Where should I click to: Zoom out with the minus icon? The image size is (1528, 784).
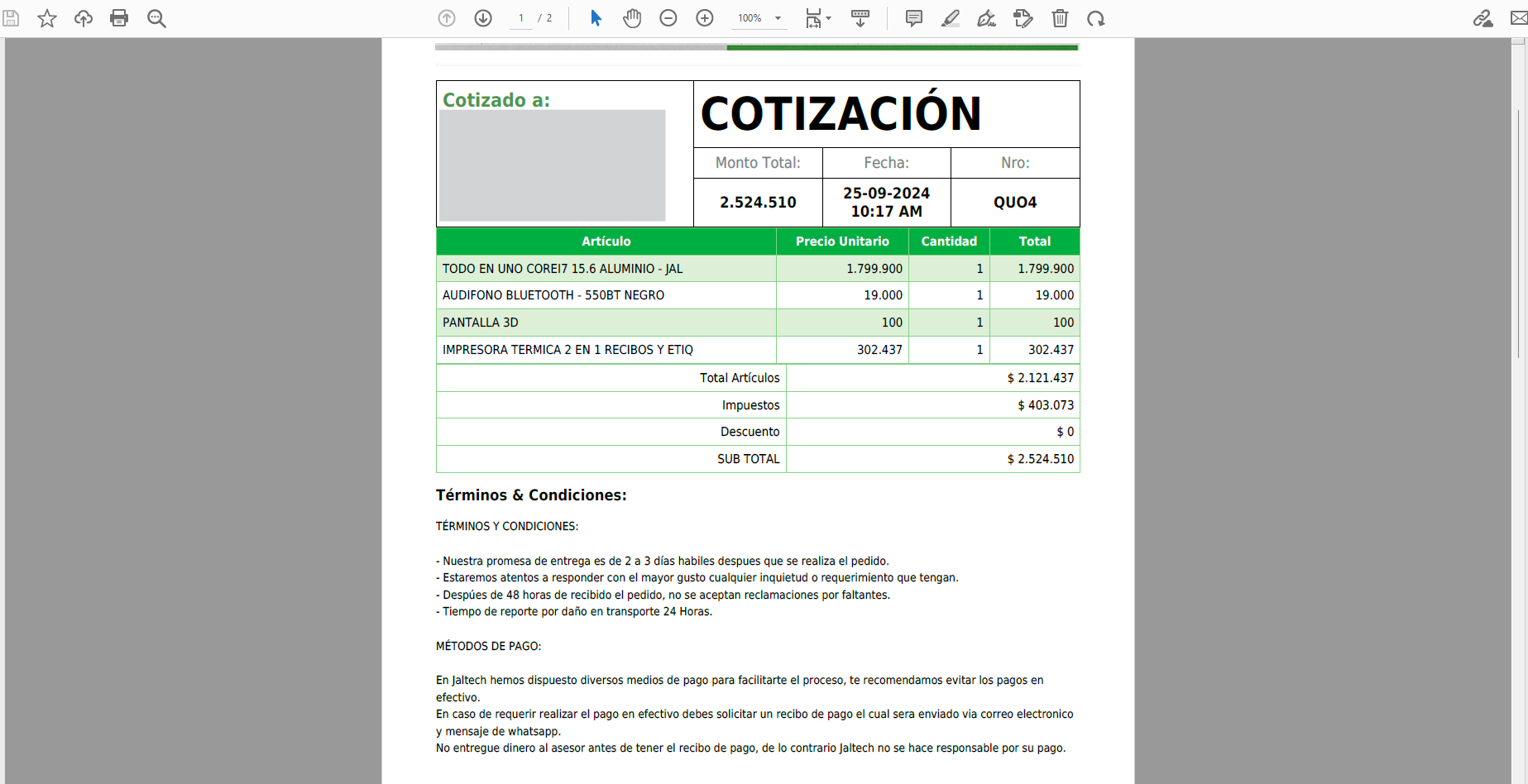(x=668, y=18)
